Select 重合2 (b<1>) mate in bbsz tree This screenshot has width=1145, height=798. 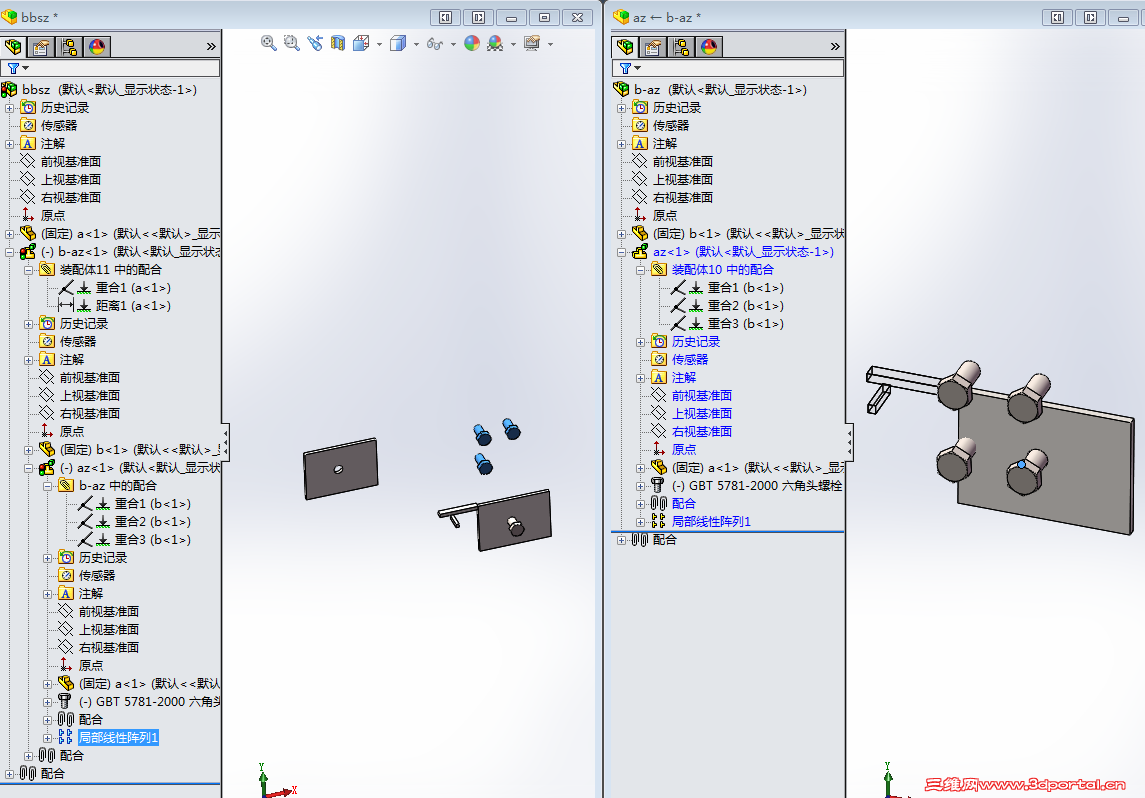(153, 522)
